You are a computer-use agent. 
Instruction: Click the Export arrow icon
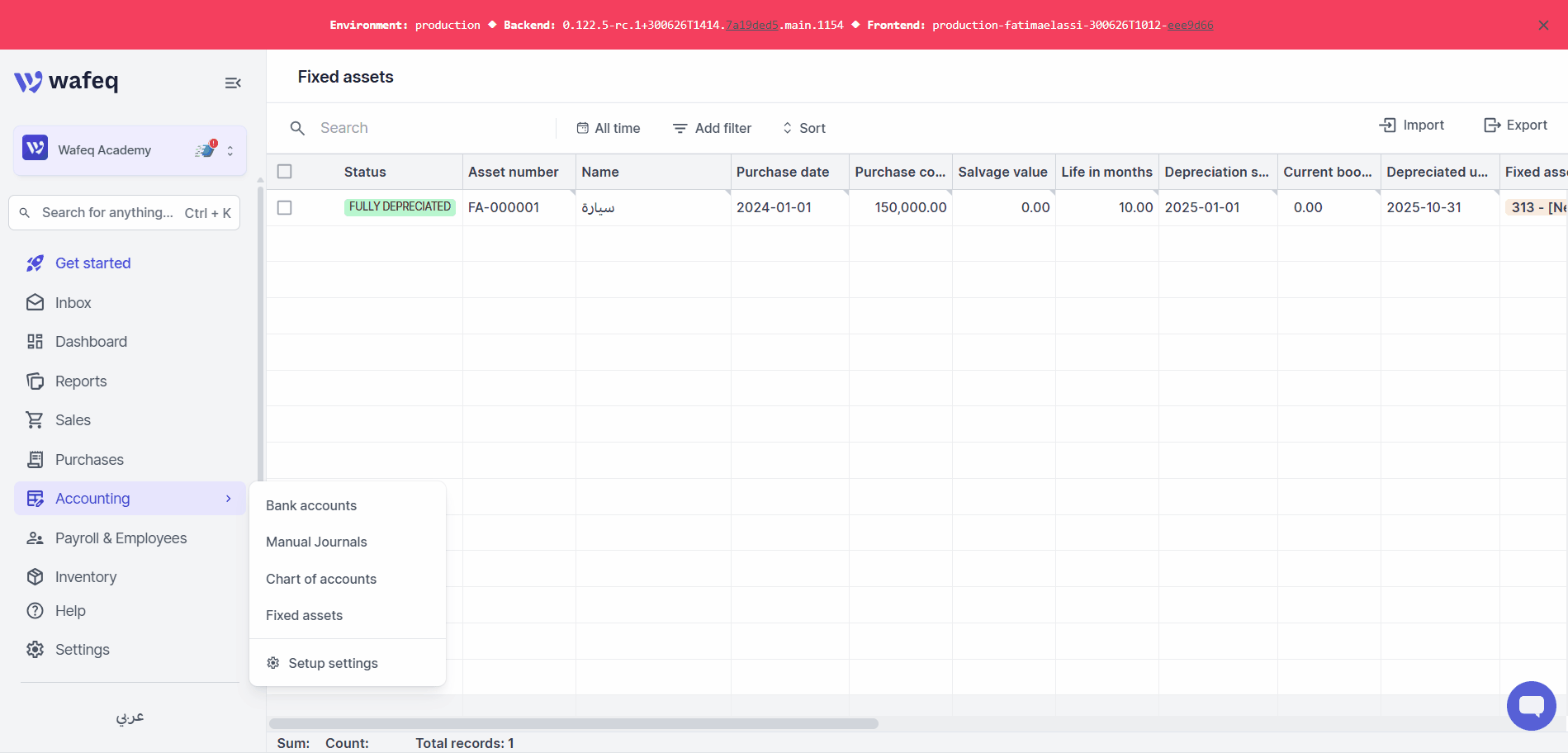tap(1492, 125)
